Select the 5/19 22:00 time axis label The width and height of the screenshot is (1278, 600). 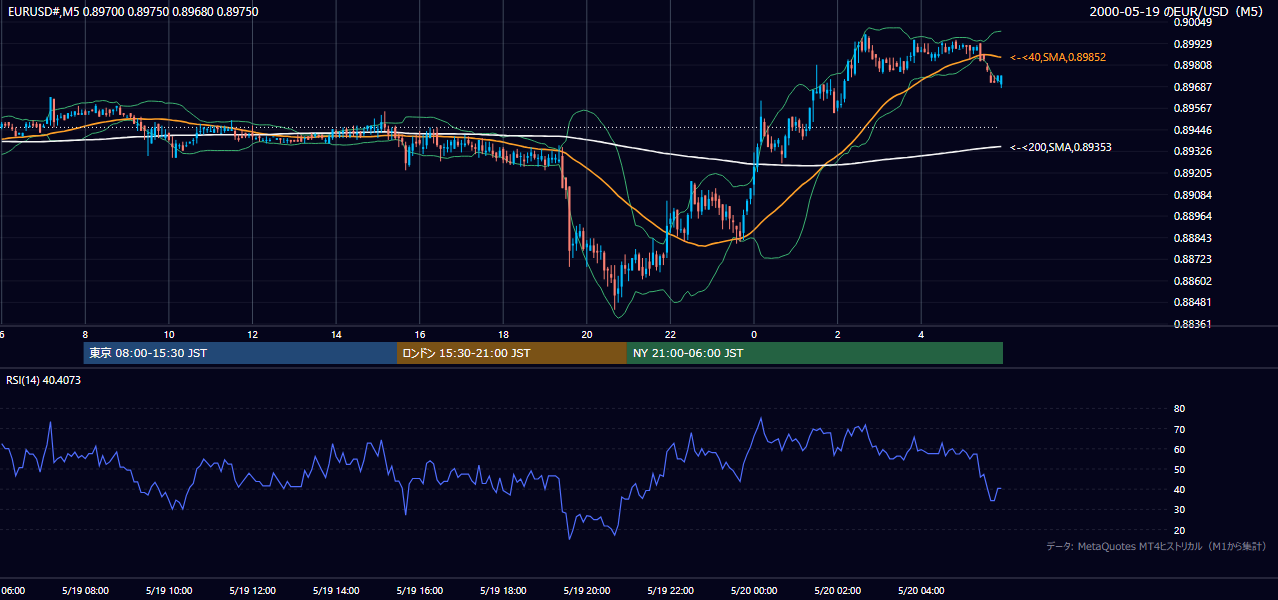(670, 591)
